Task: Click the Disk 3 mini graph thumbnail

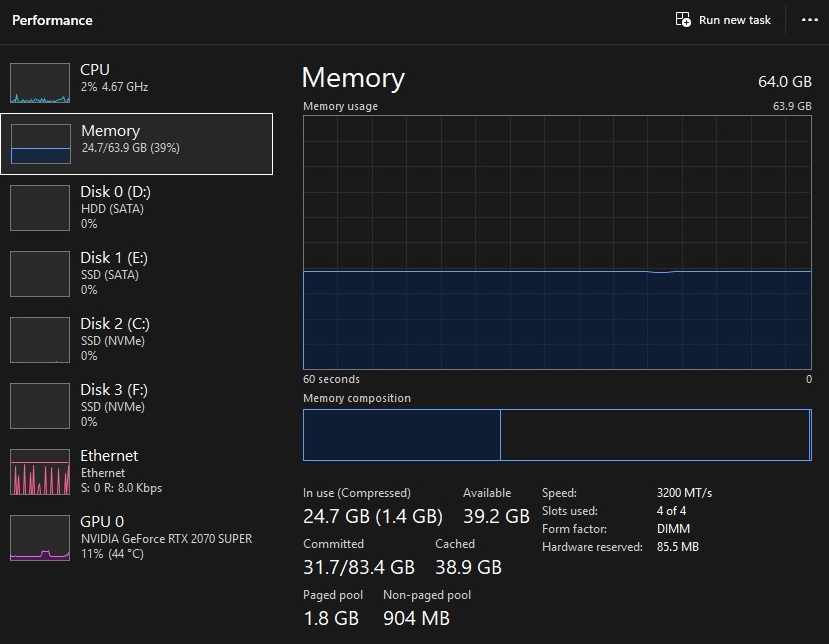Action: [40, 406]
